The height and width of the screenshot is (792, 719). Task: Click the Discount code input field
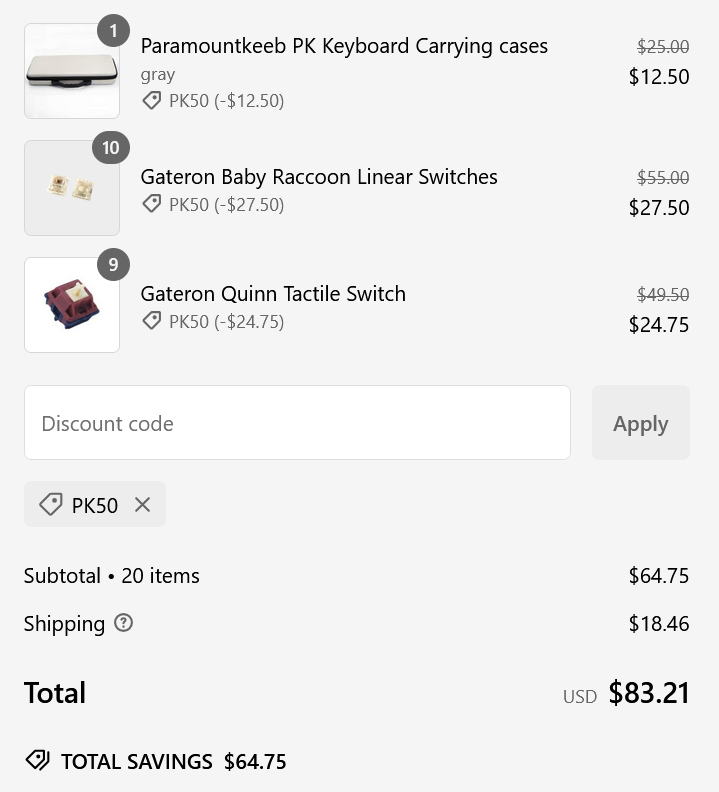pyautogui.click(x=297, y=423)
